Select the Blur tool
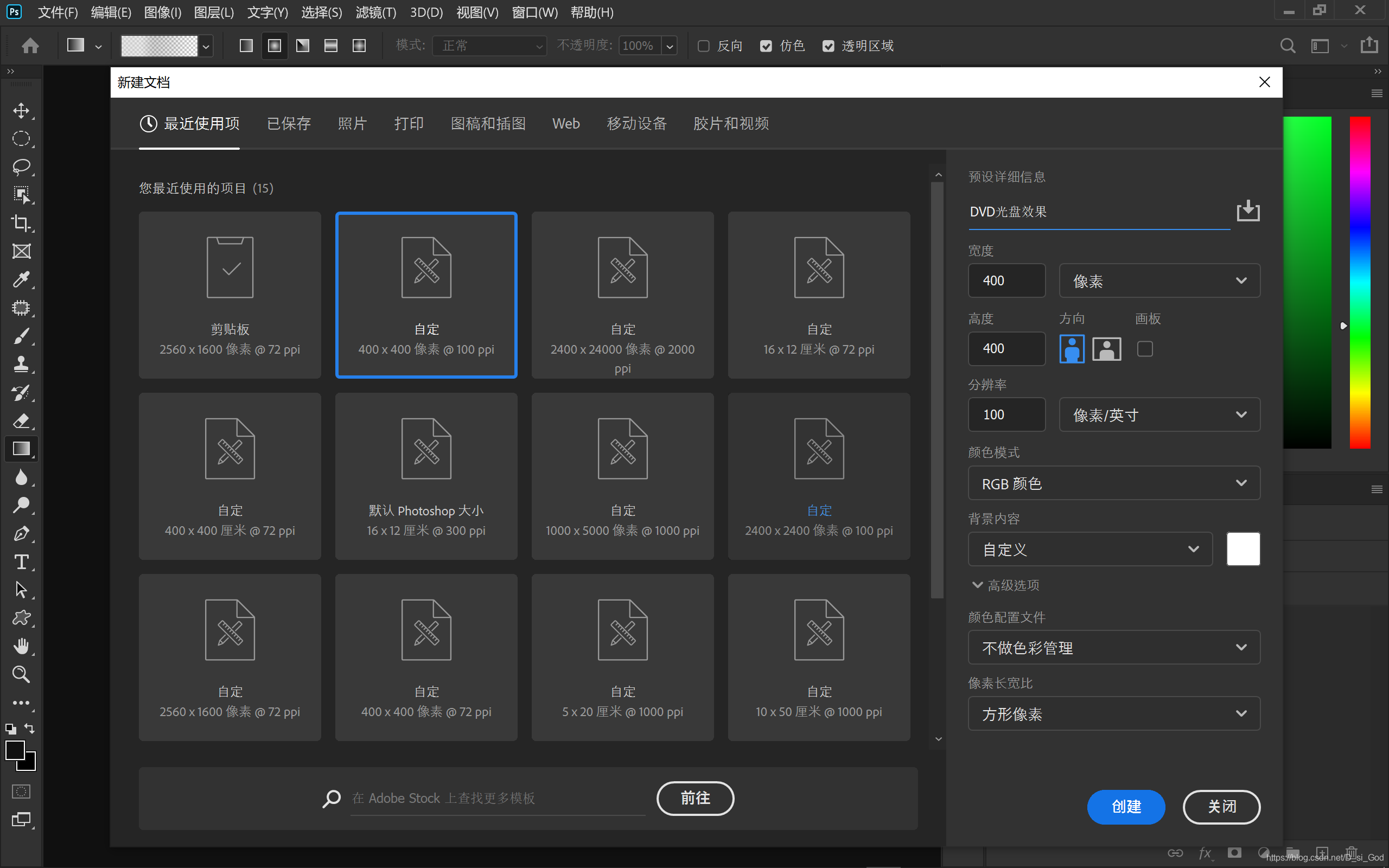Screen dimensions: 1389x868 pos(21,477)
